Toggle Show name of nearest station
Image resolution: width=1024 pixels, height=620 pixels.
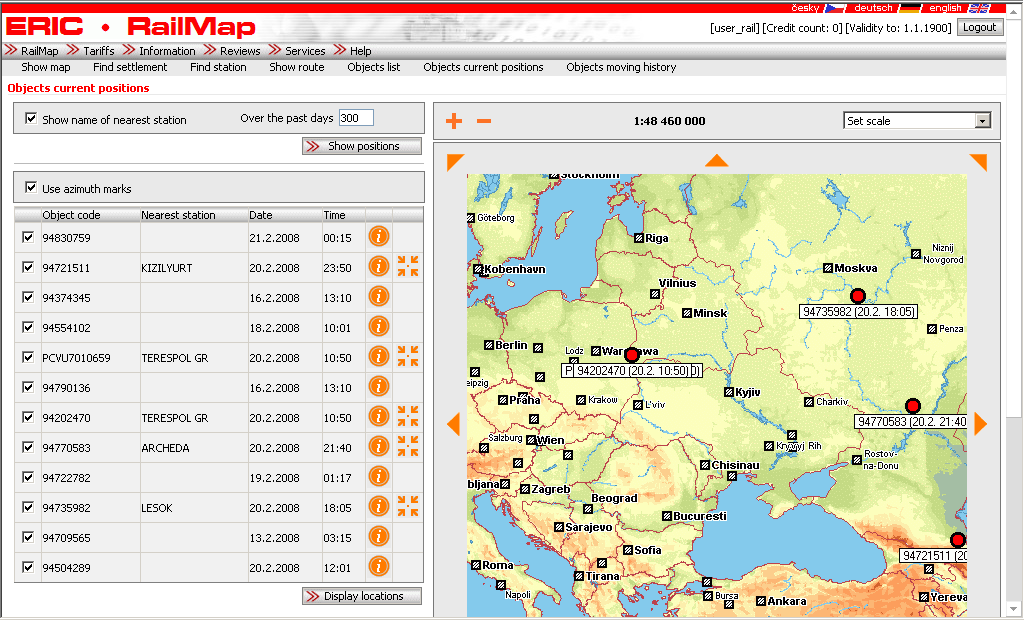(31, 118)
